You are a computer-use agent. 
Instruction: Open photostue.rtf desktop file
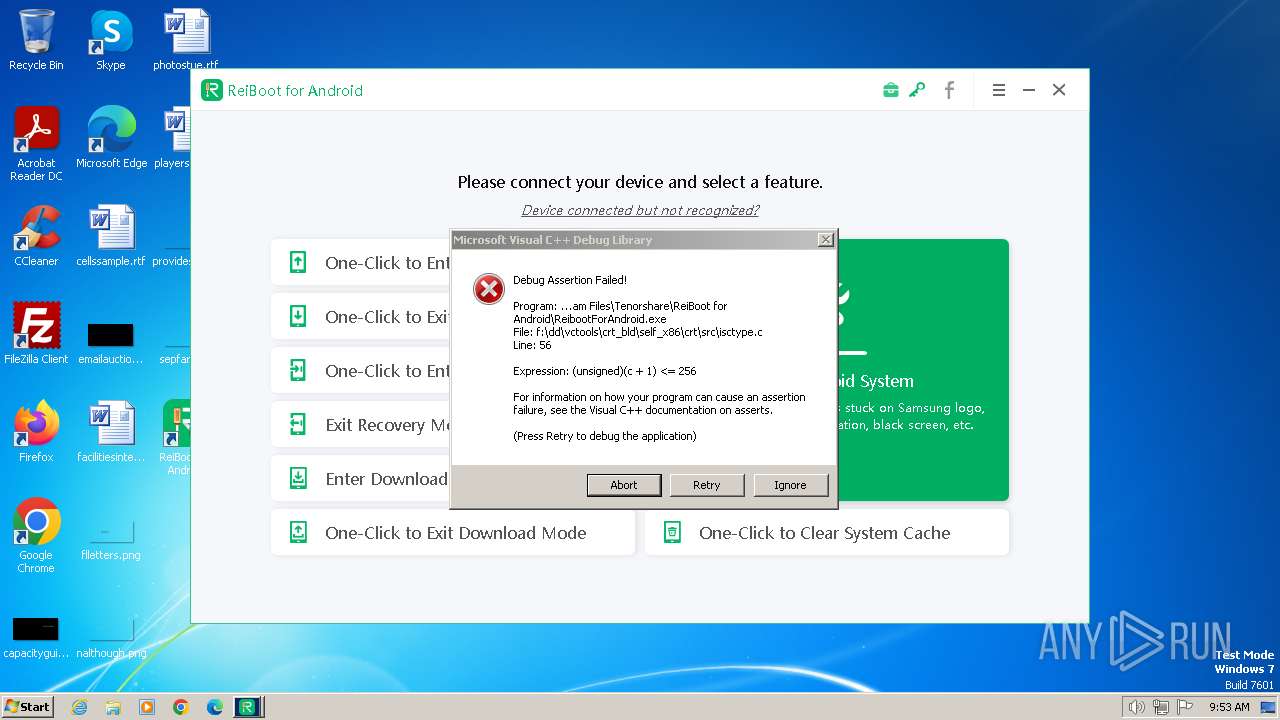[x=185, y=40]
